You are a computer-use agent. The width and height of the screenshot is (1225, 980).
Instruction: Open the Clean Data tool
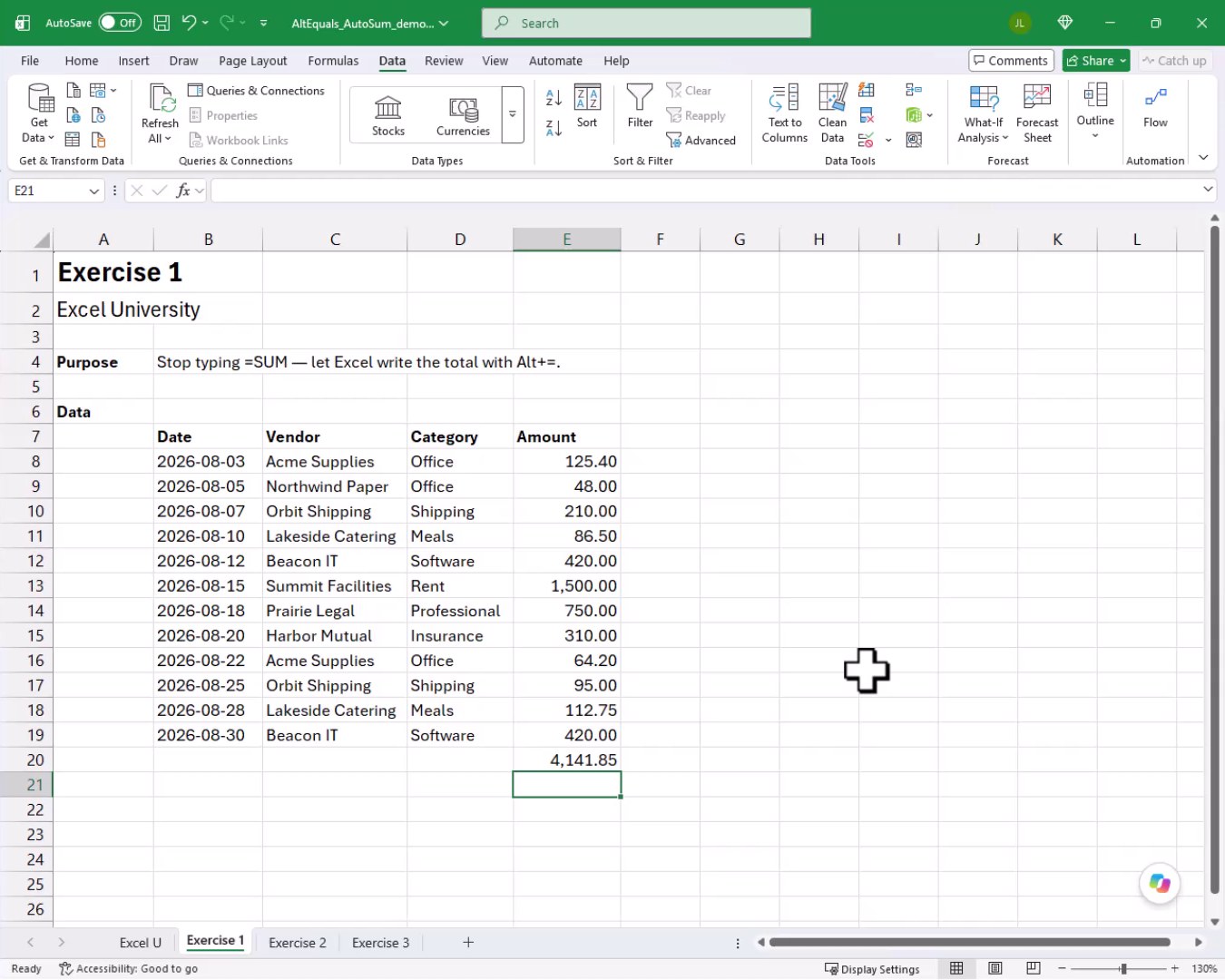(832, 113)
